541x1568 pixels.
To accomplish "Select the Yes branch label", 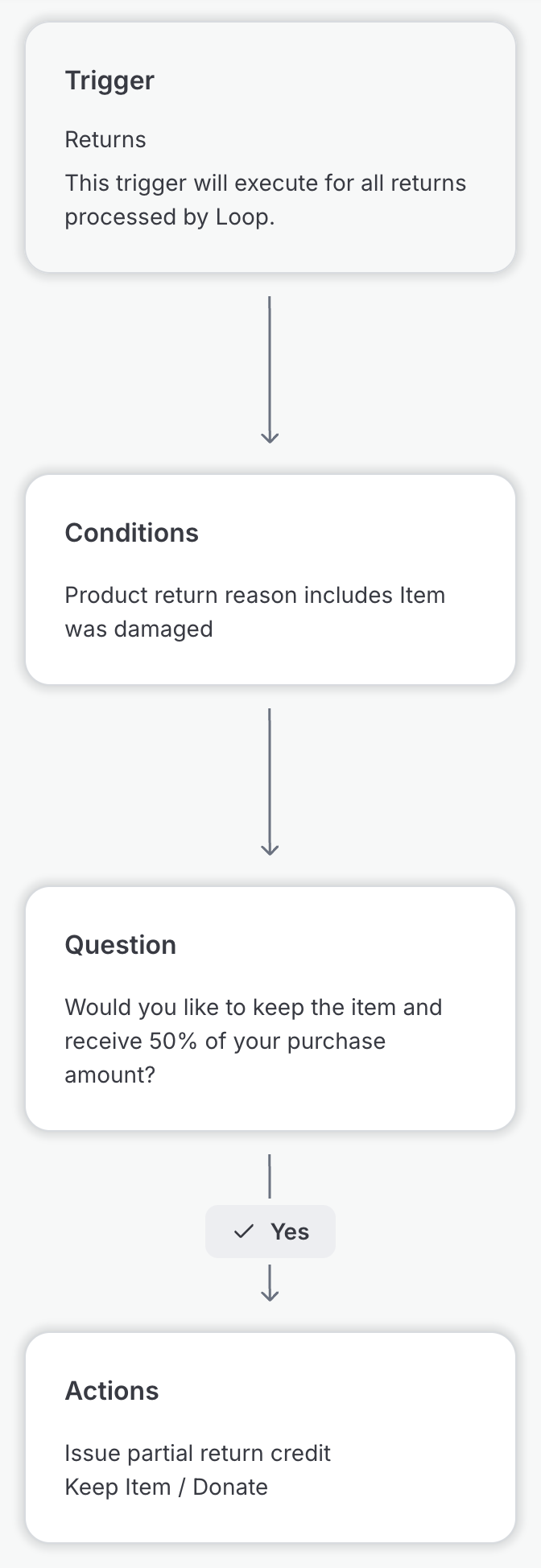I will tap(270, 1232).
